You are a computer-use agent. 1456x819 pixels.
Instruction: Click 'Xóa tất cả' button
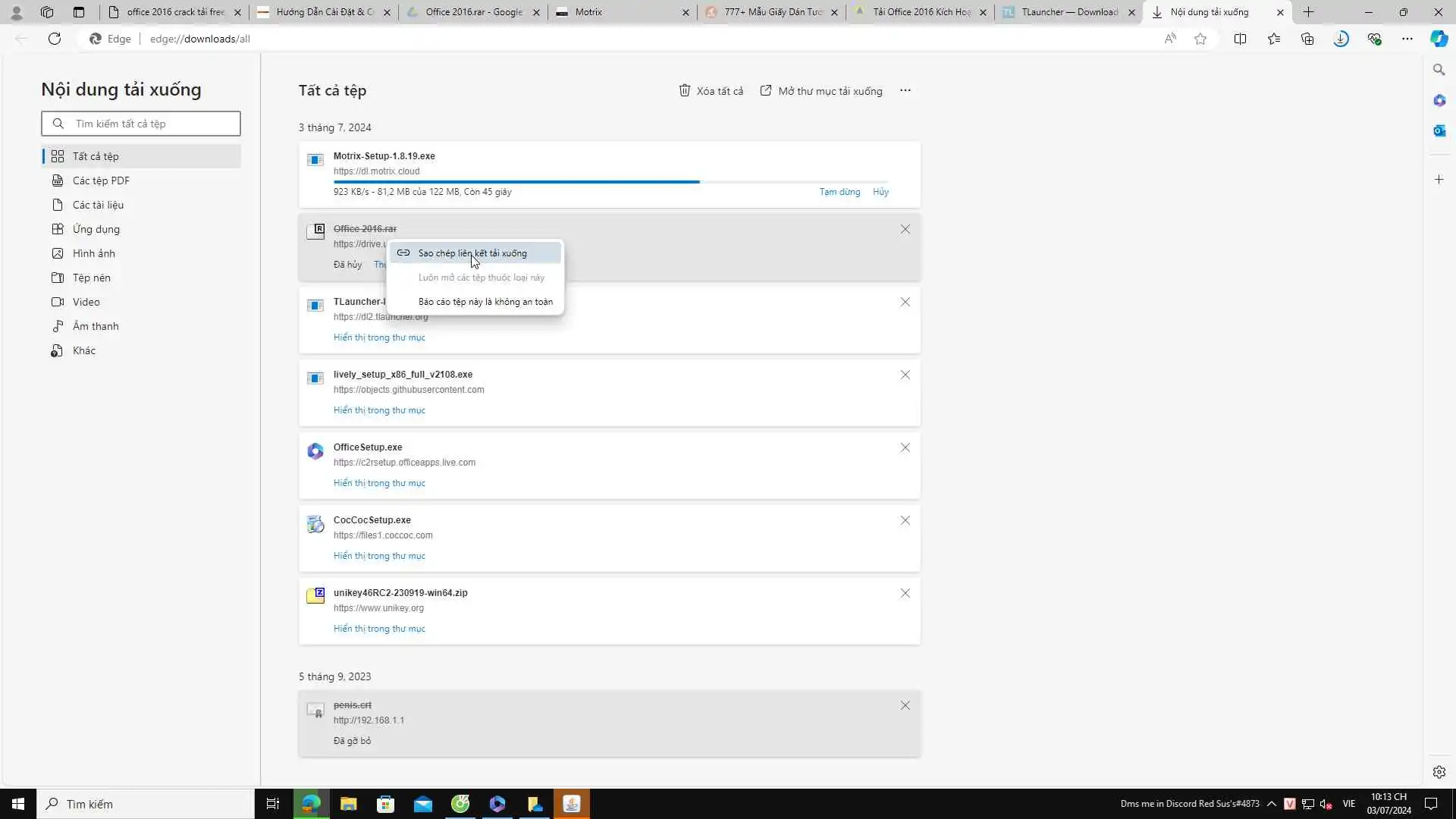click(x=711, y=91)
